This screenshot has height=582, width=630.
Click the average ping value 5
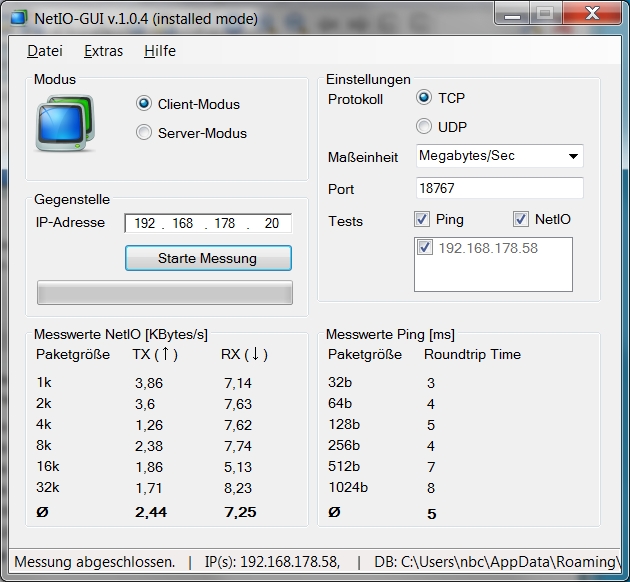pos(432,514)
